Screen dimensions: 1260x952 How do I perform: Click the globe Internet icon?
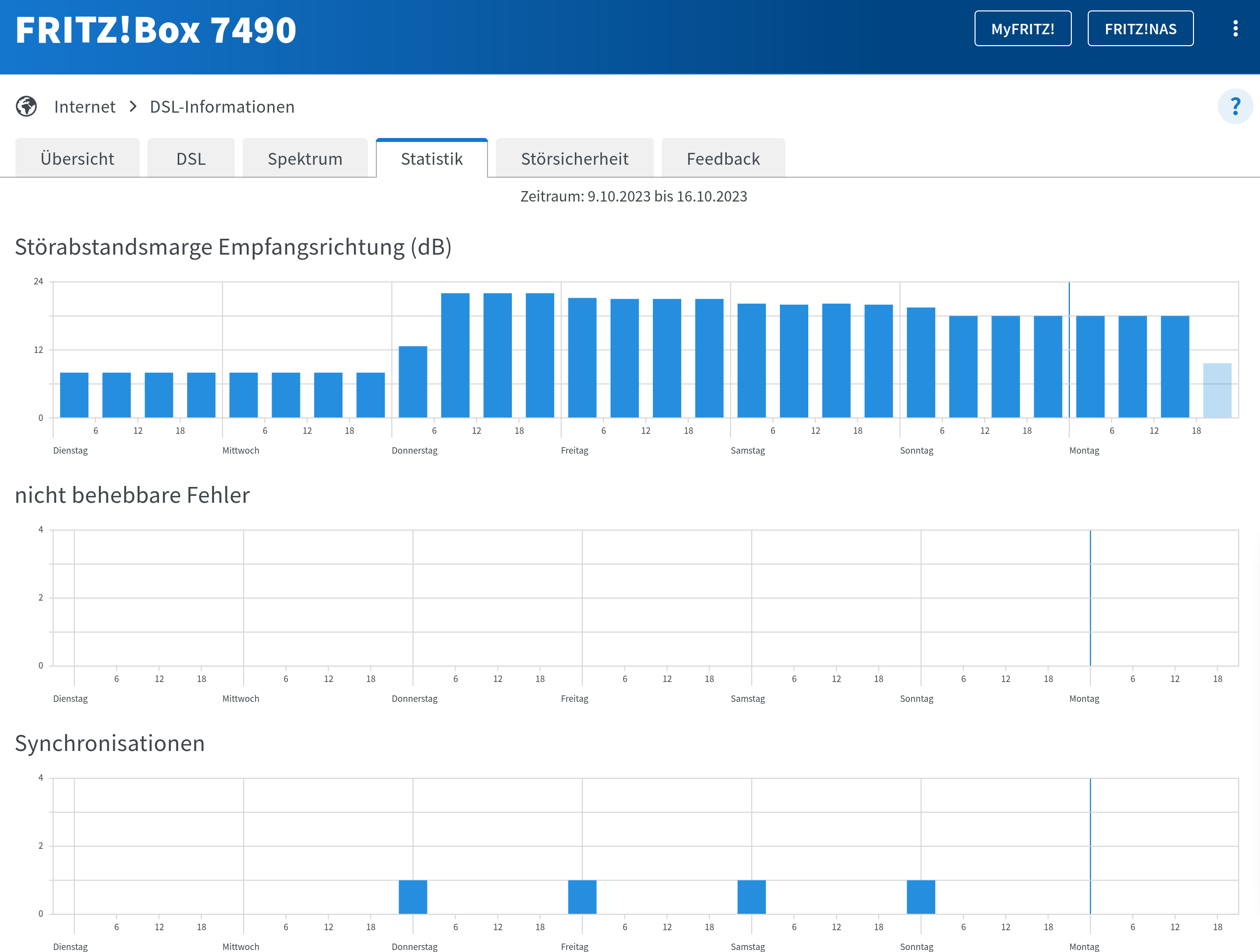point(26,107)
